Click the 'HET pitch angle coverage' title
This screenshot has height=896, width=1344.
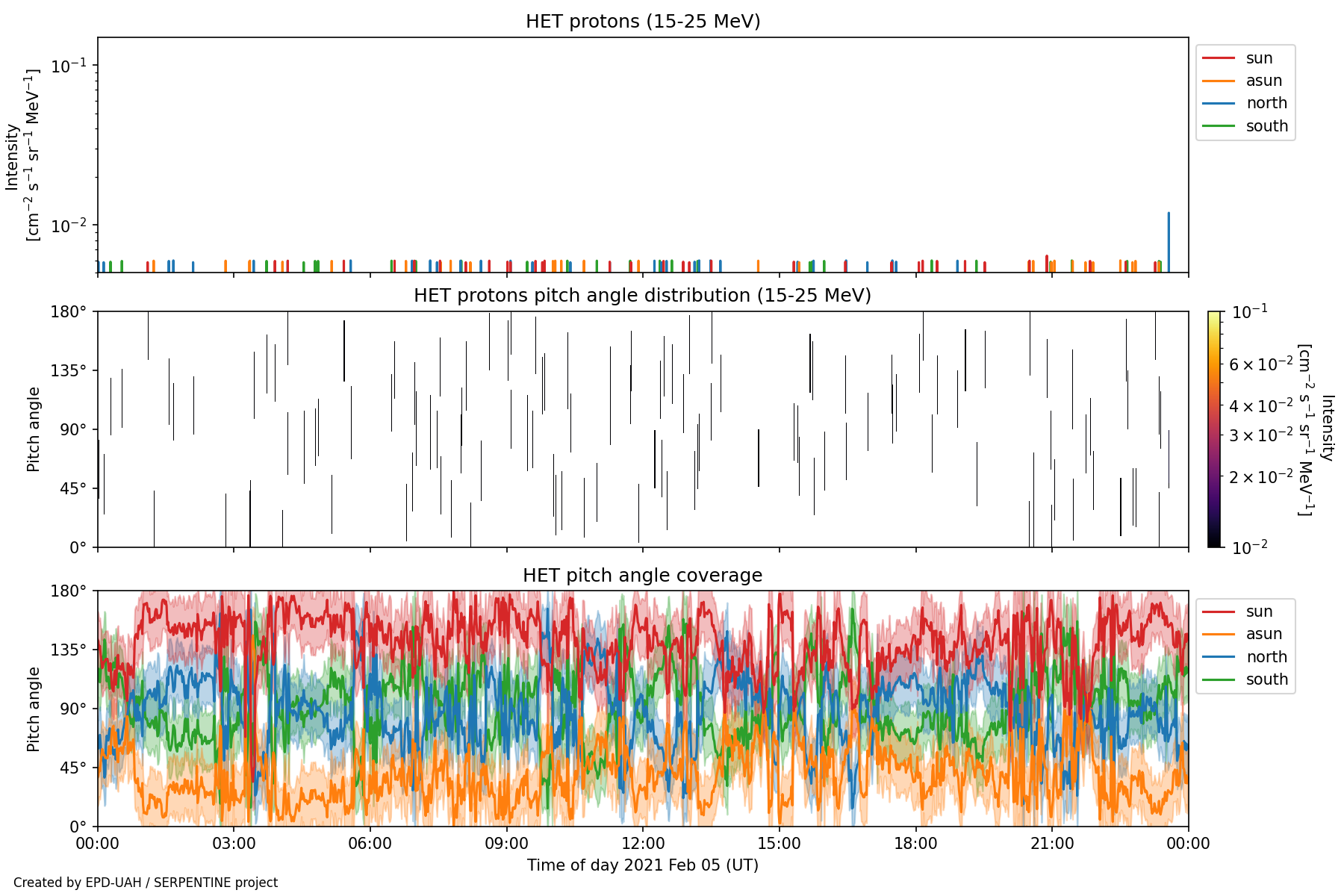tap(643, 576)
